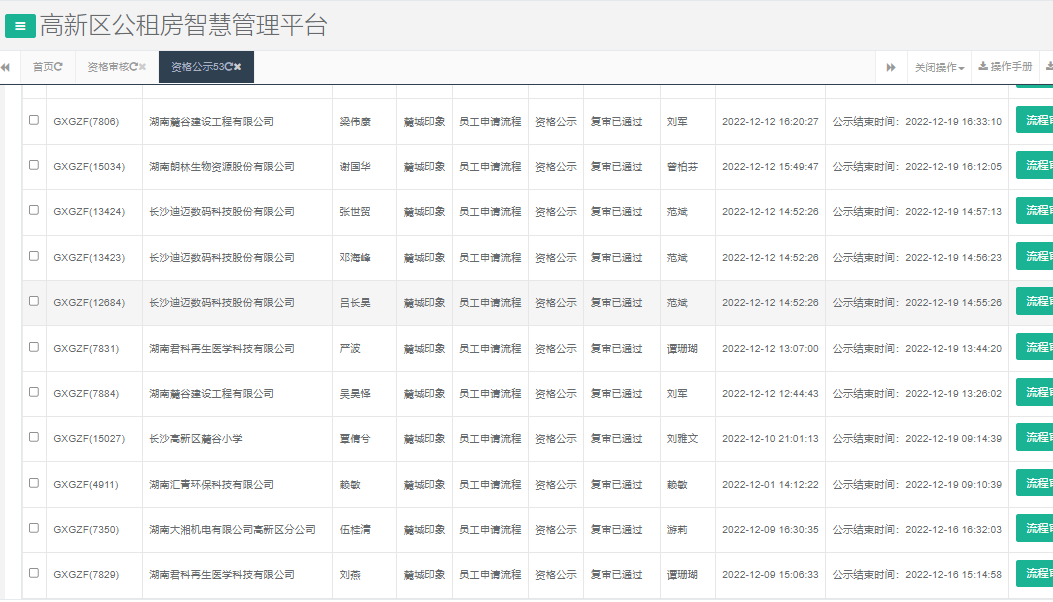Click the download icon beside 操作手册
Viewport: 1053px width, 602px height.
[983, 67]
